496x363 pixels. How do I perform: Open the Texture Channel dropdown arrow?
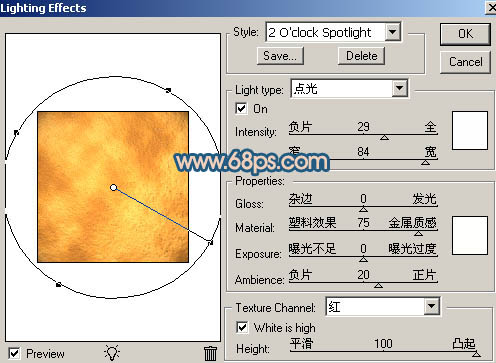[431, 306]
